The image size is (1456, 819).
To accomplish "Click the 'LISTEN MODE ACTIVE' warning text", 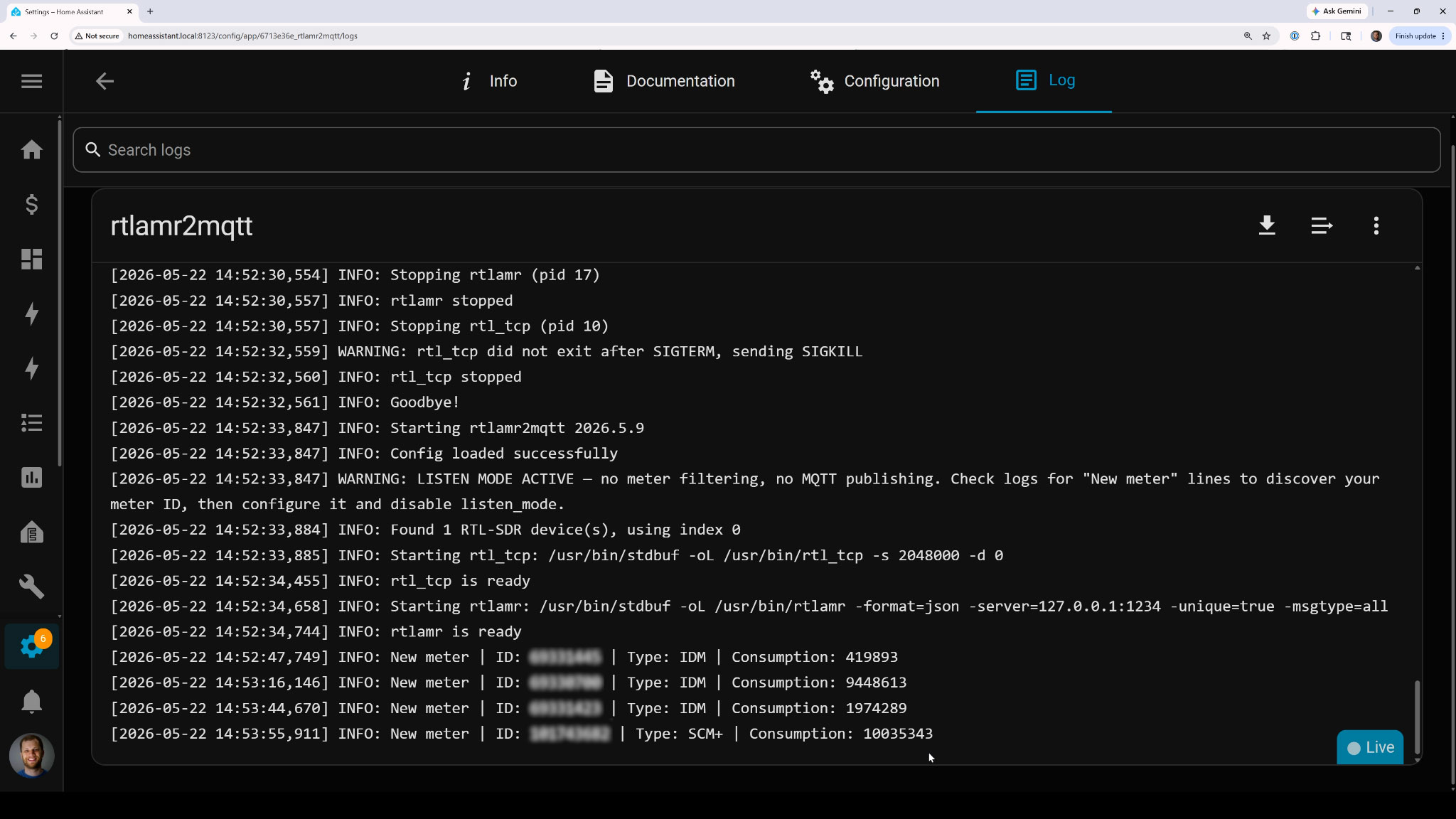I will pyautogui.click(x=496, y=479).
